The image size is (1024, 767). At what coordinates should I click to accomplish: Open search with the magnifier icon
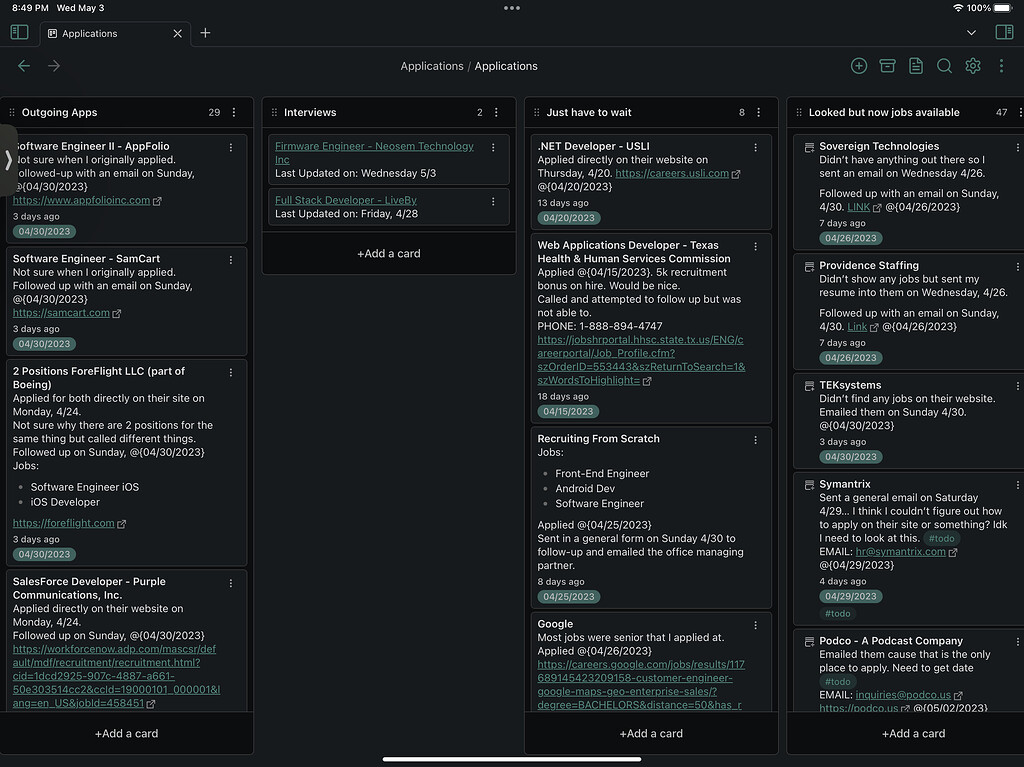(x=944, y=65)
